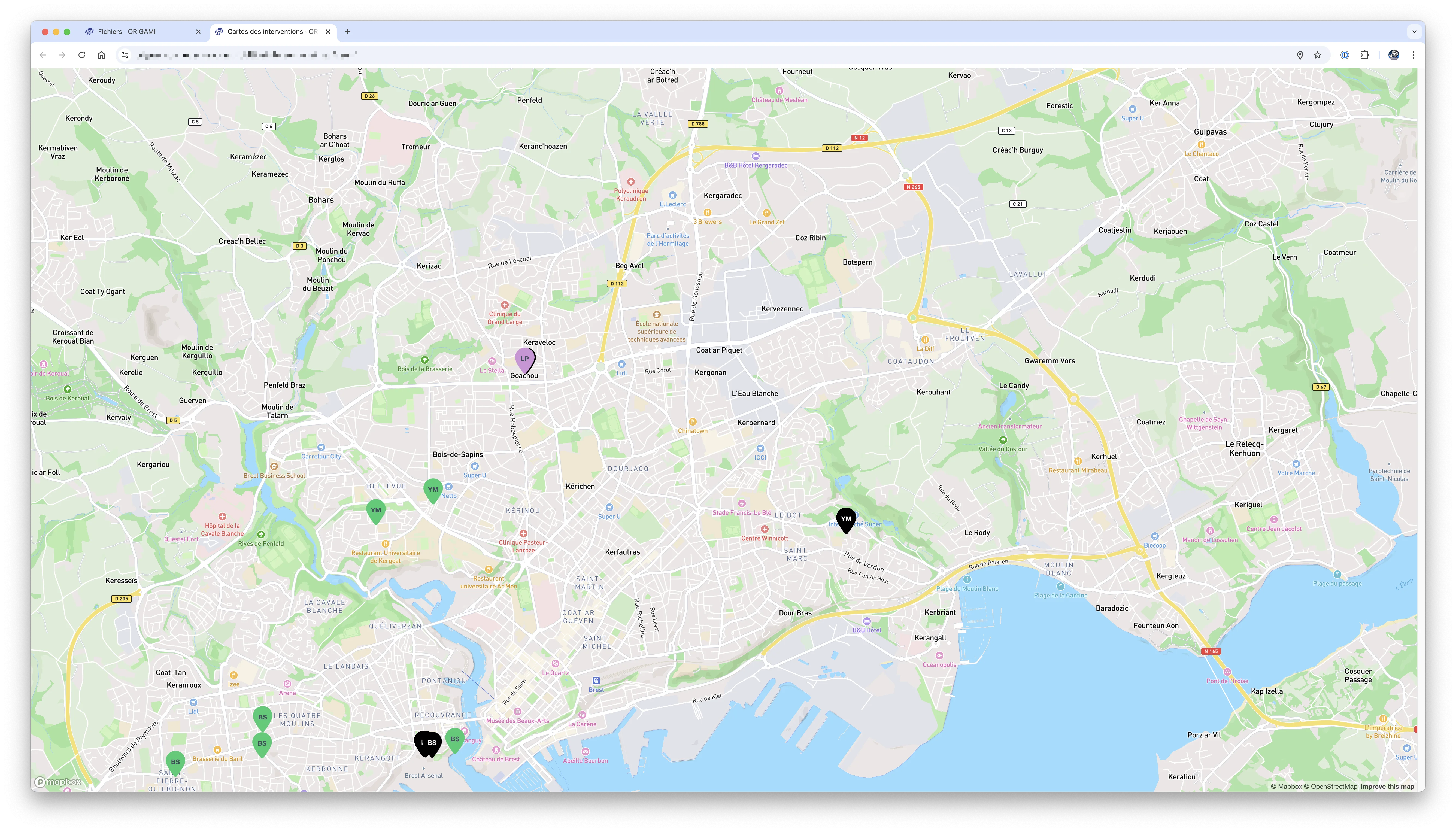
Task: Click the Stade Francis-Le Blé label
Action: 741,512
